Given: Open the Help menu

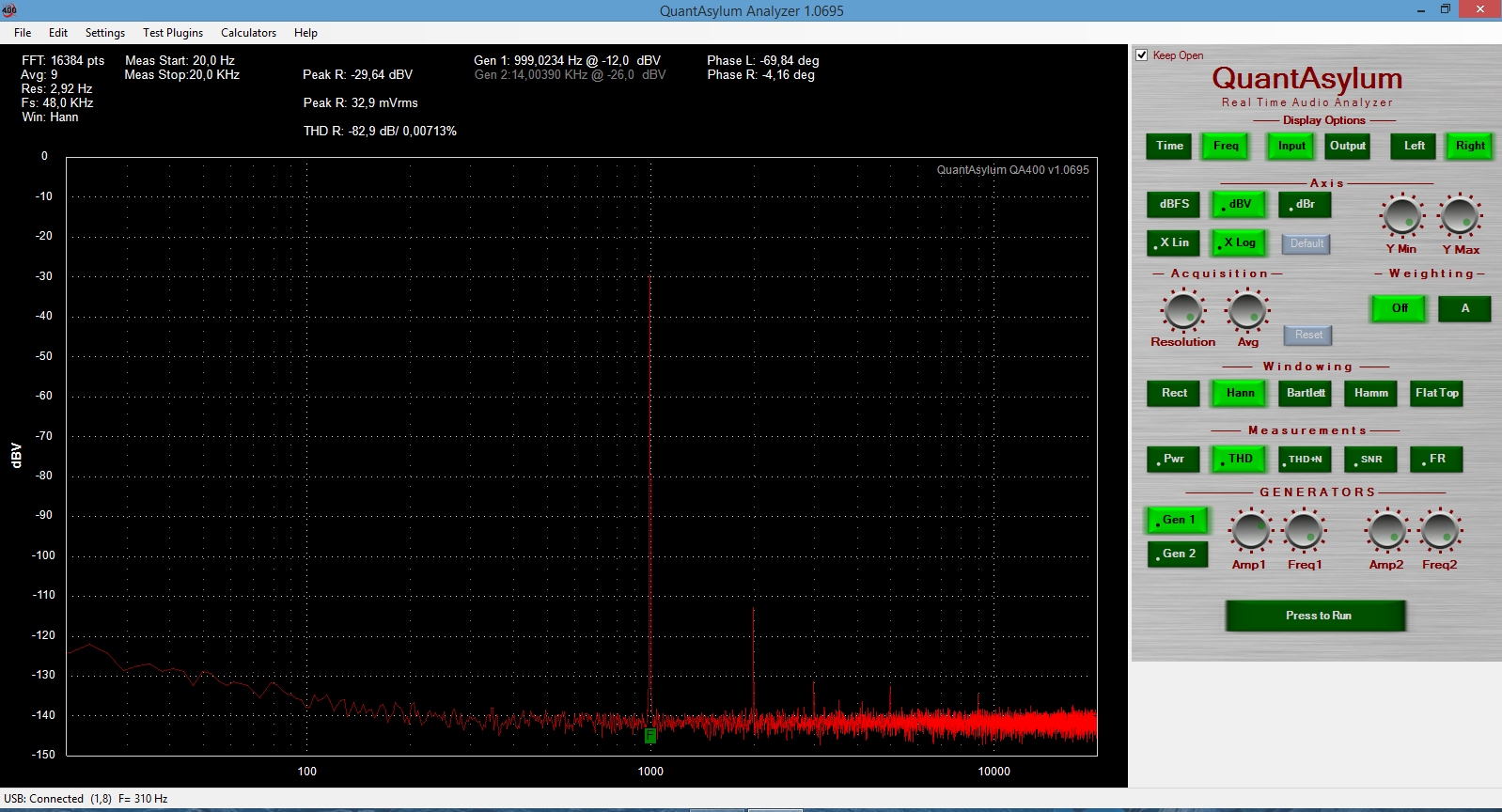Looking at the screenshot, I should tap(305, 33).
